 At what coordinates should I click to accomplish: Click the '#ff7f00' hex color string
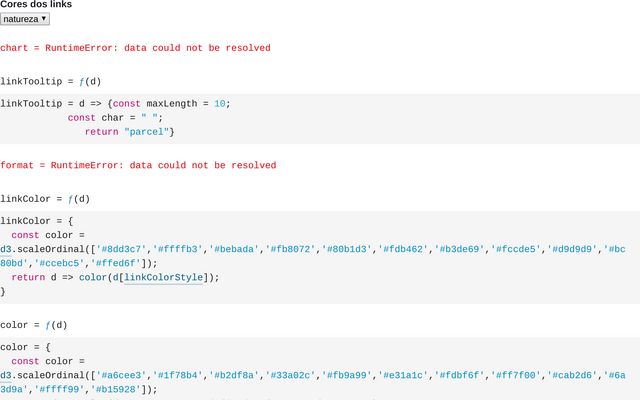518,375
